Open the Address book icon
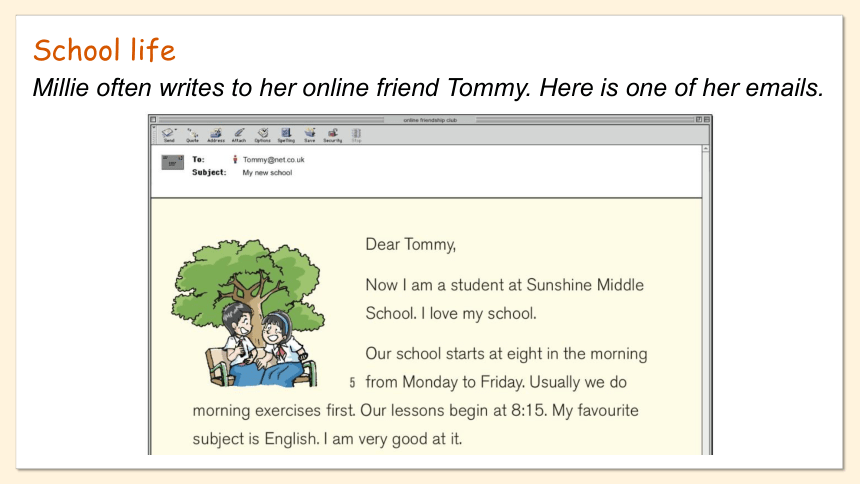 tap(216, 134)
